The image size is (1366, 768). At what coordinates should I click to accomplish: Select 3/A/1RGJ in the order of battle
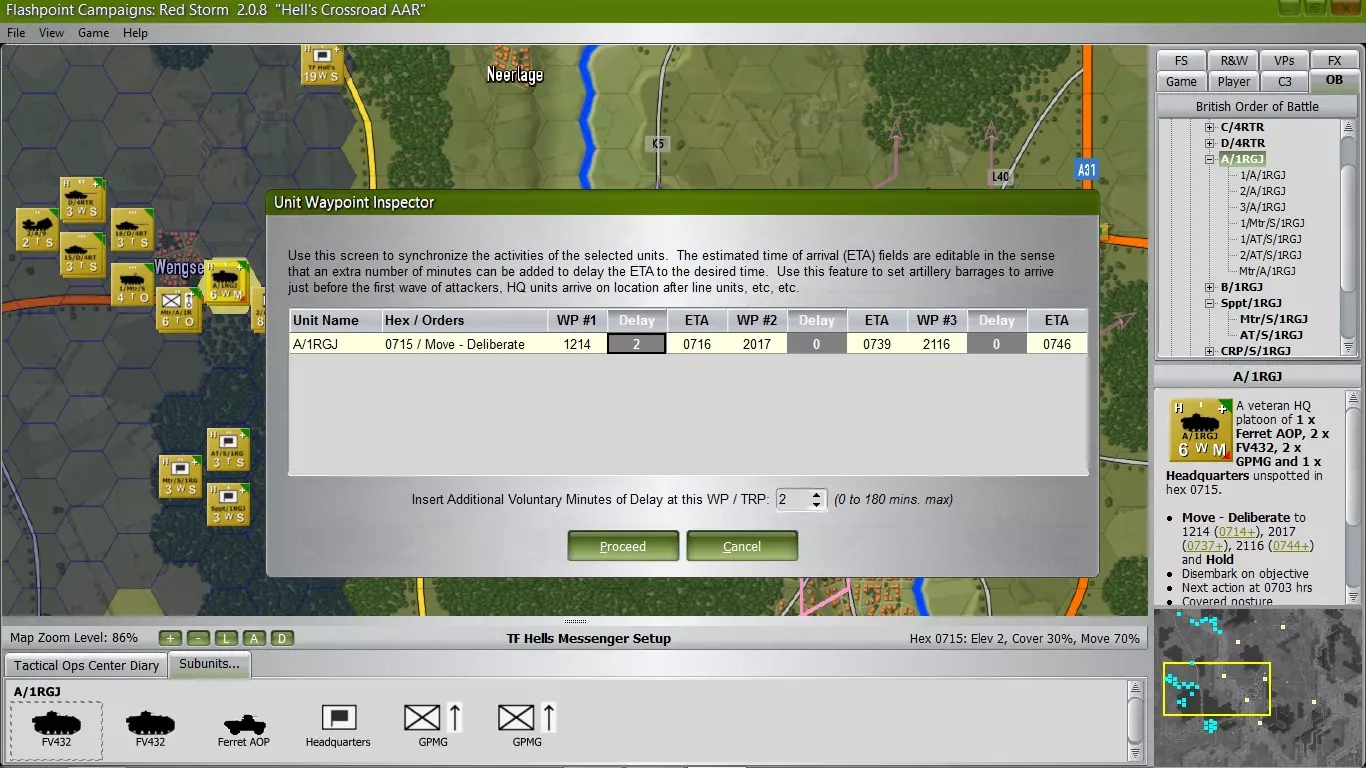click(1263, 207)
